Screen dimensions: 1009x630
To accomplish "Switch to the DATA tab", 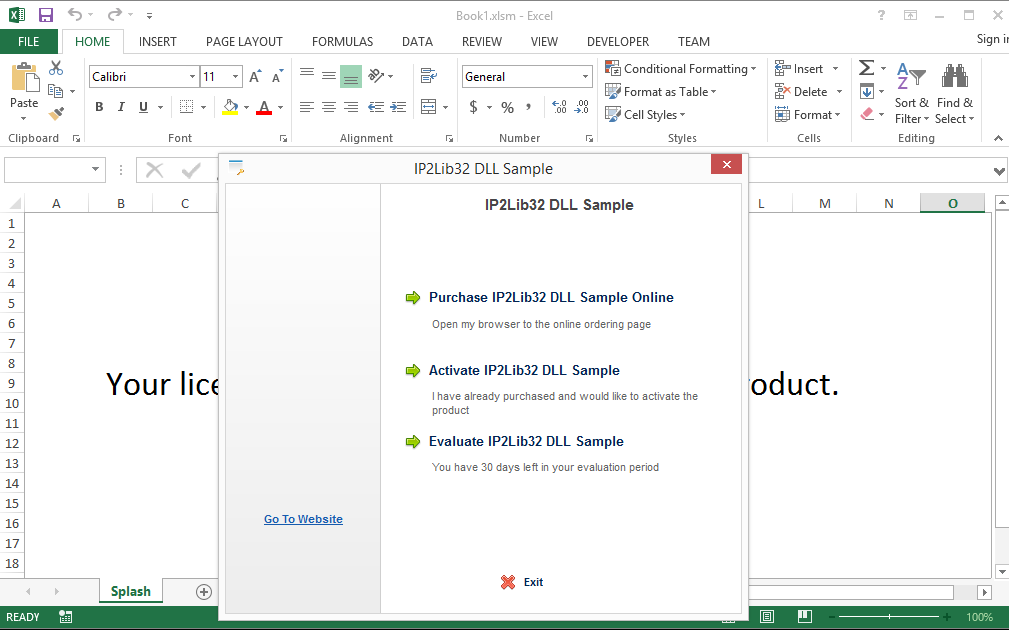I will point(418,42).
